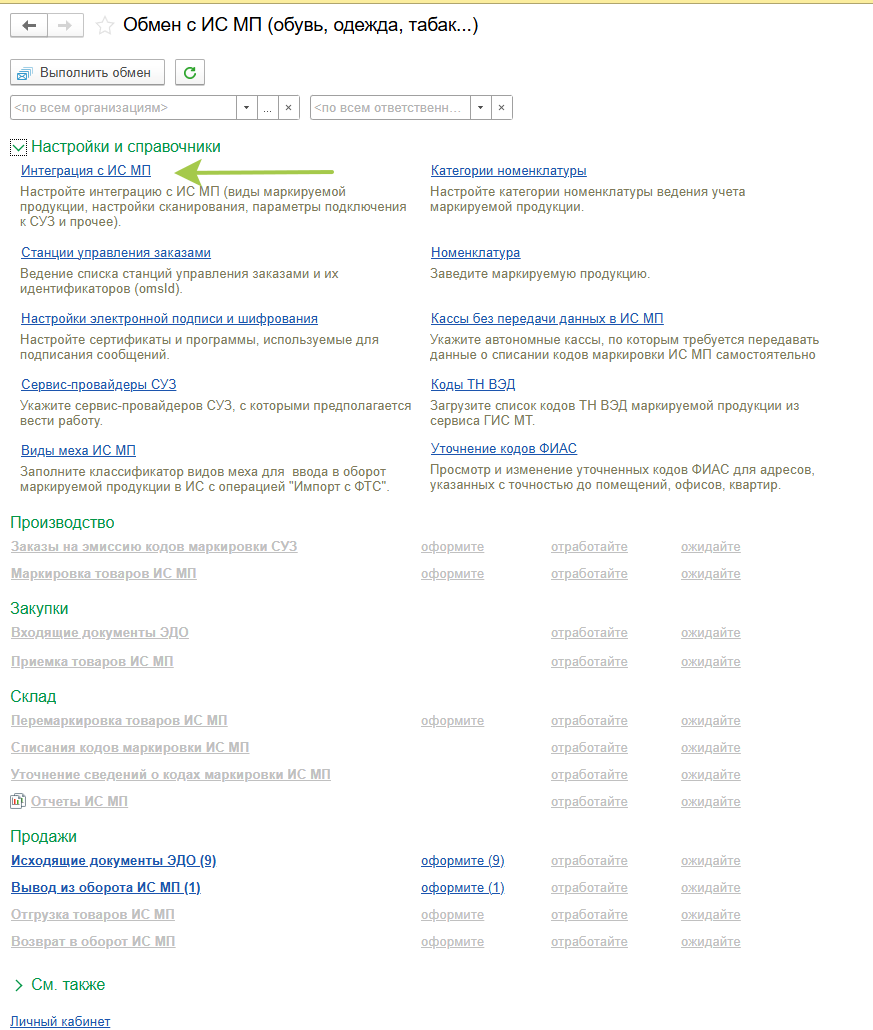This screenshot has width=873, height=1030.
Task: Click the forward navigation arrow
Action: click(66, 26)
